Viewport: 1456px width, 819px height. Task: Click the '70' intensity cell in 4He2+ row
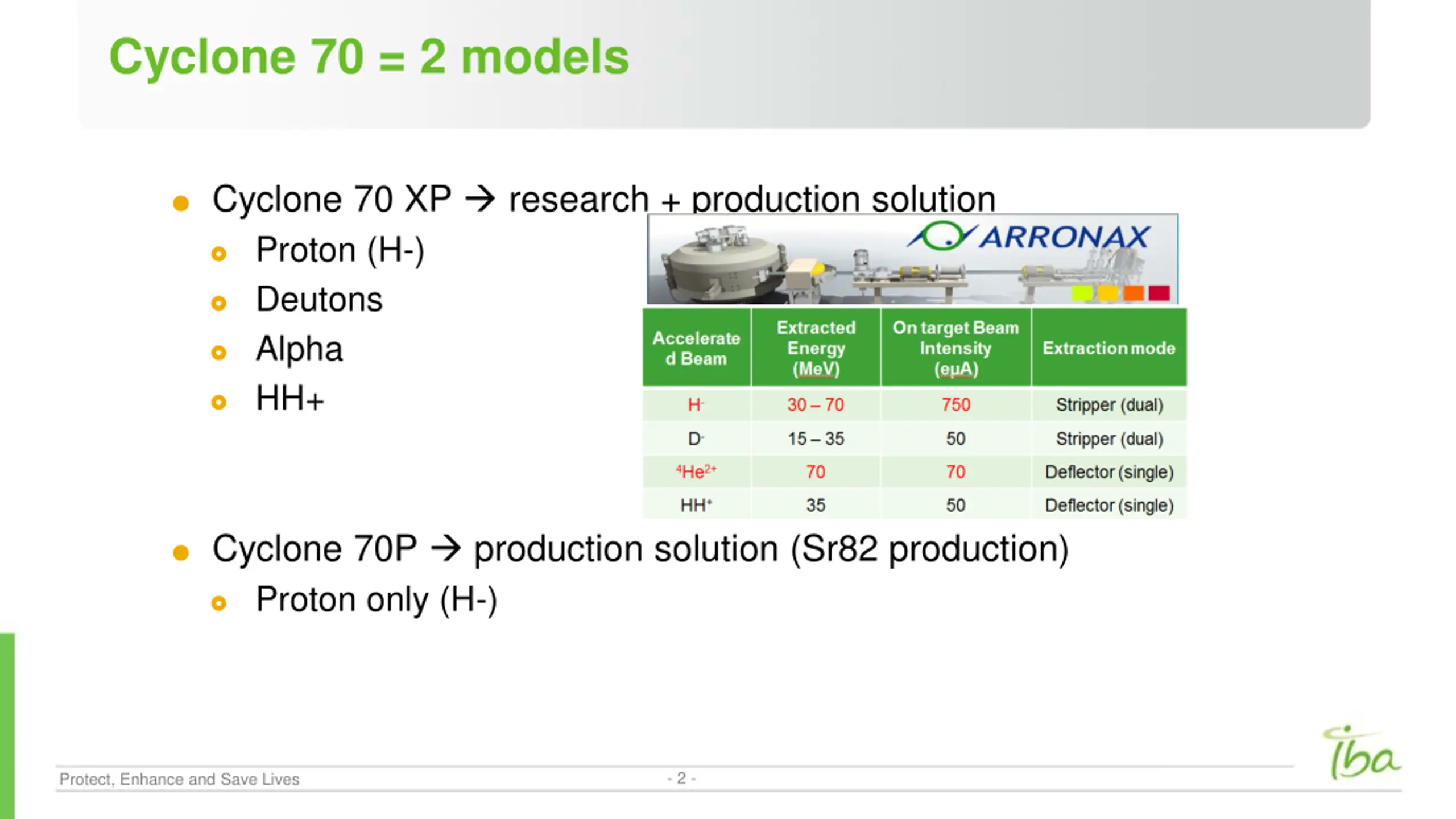click(955, 471)
